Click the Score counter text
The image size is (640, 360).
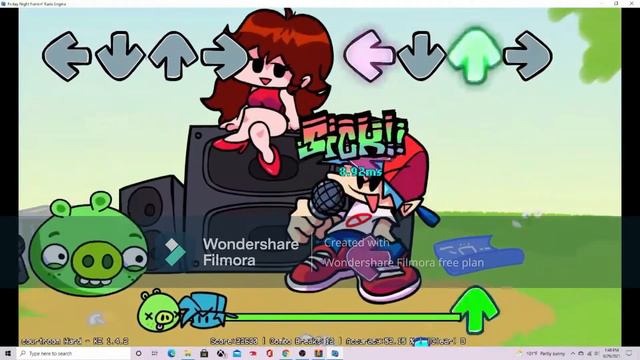pyautogui.click(x=234, y=341)
